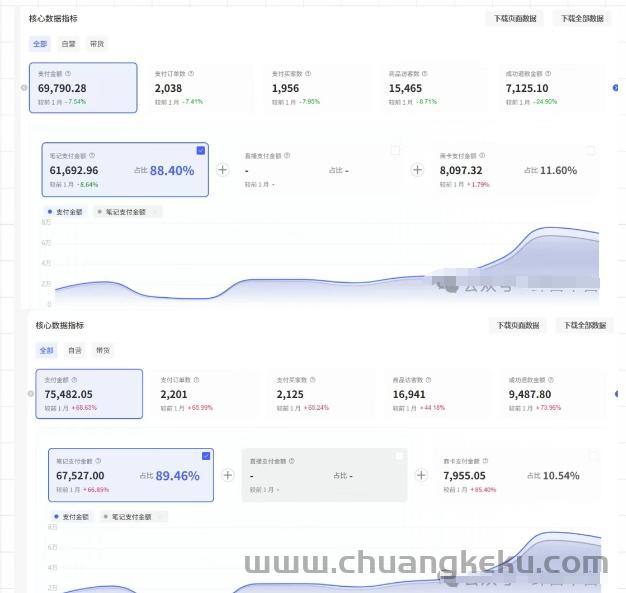Tick the checkbox on the 7,955.05 card
Image resolution: width=626 pixels, height=593 pixels.
point(594,457)
